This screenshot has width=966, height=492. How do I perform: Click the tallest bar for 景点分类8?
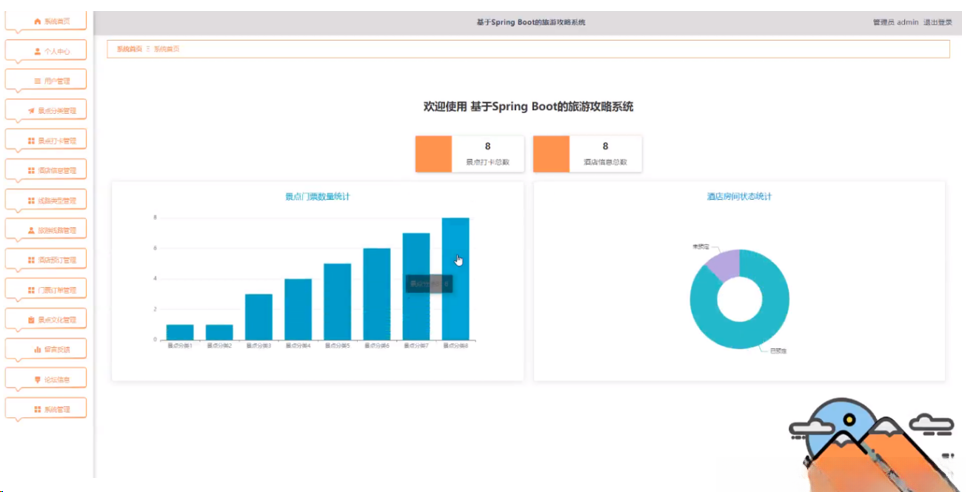point(456,278)
